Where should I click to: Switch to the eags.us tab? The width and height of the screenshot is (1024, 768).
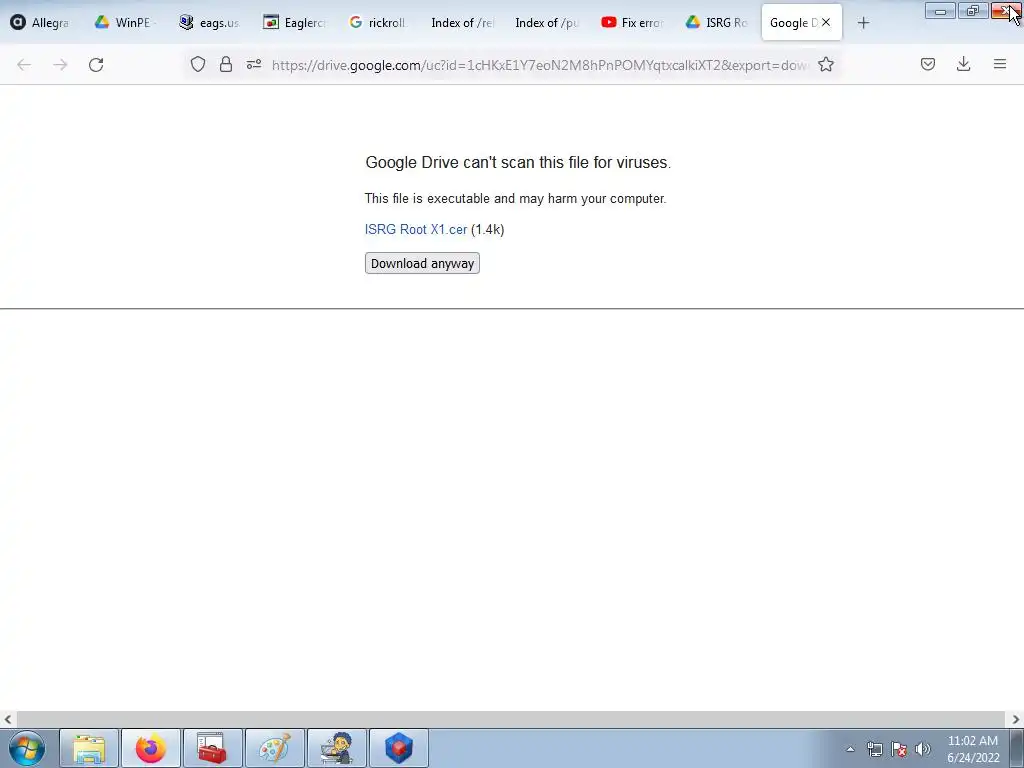coord(210,22)
